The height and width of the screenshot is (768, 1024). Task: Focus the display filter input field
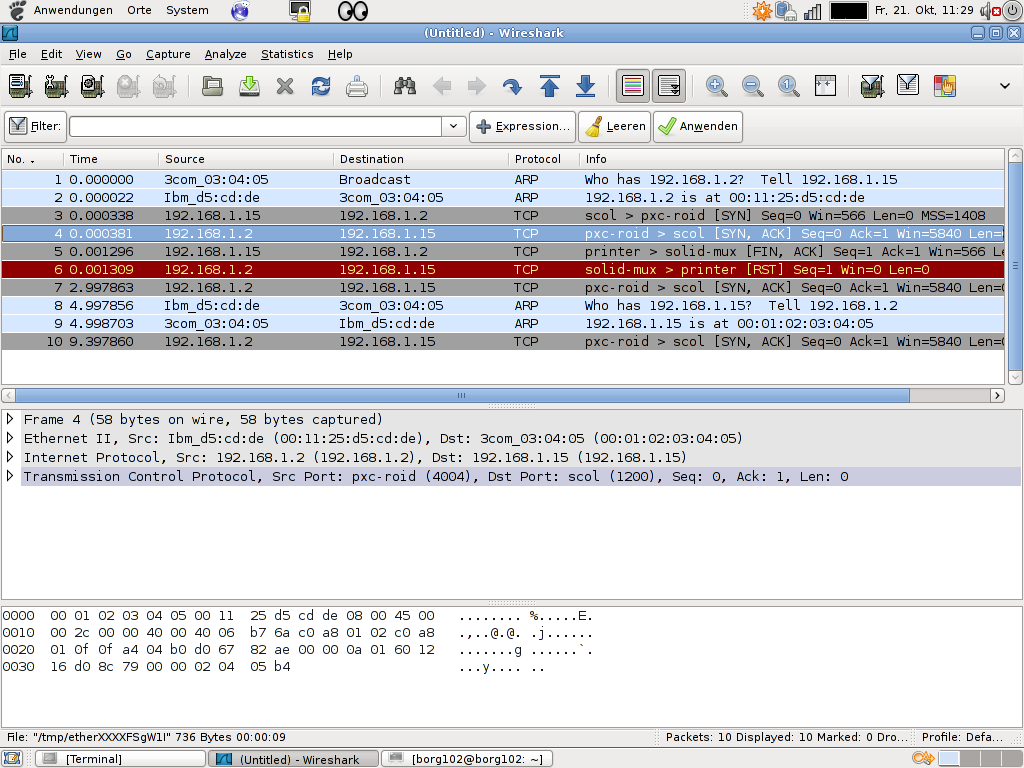[255, 126]
